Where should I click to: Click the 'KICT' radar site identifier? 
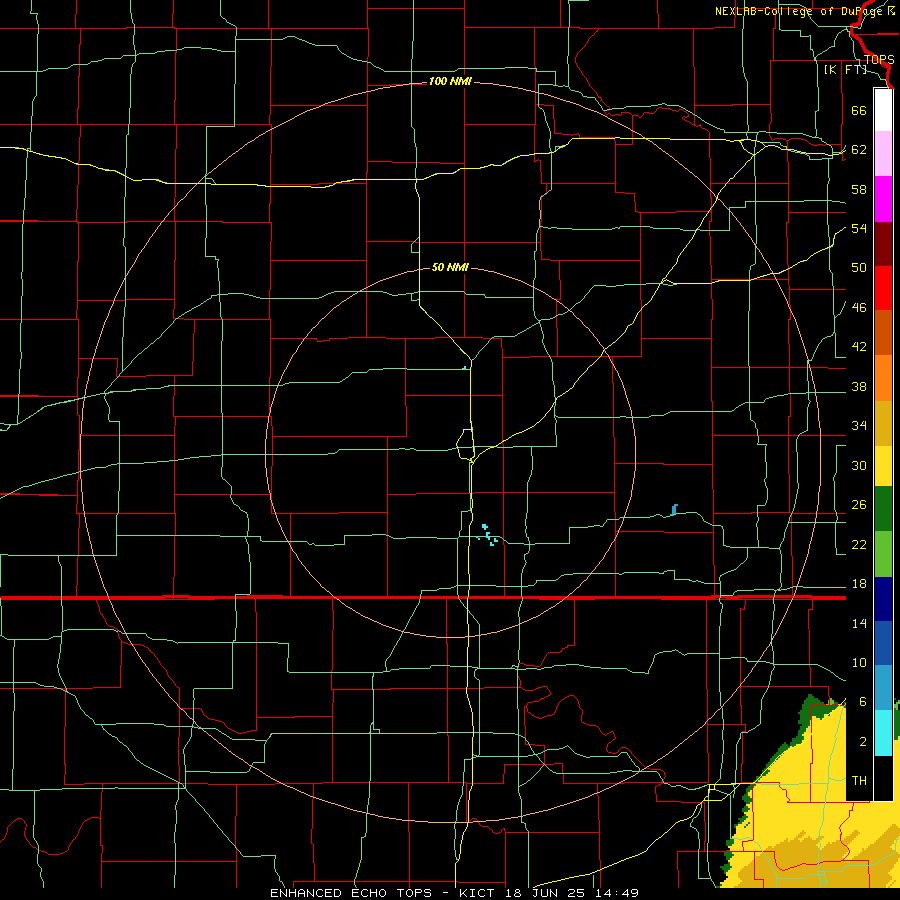pos(479,893)
